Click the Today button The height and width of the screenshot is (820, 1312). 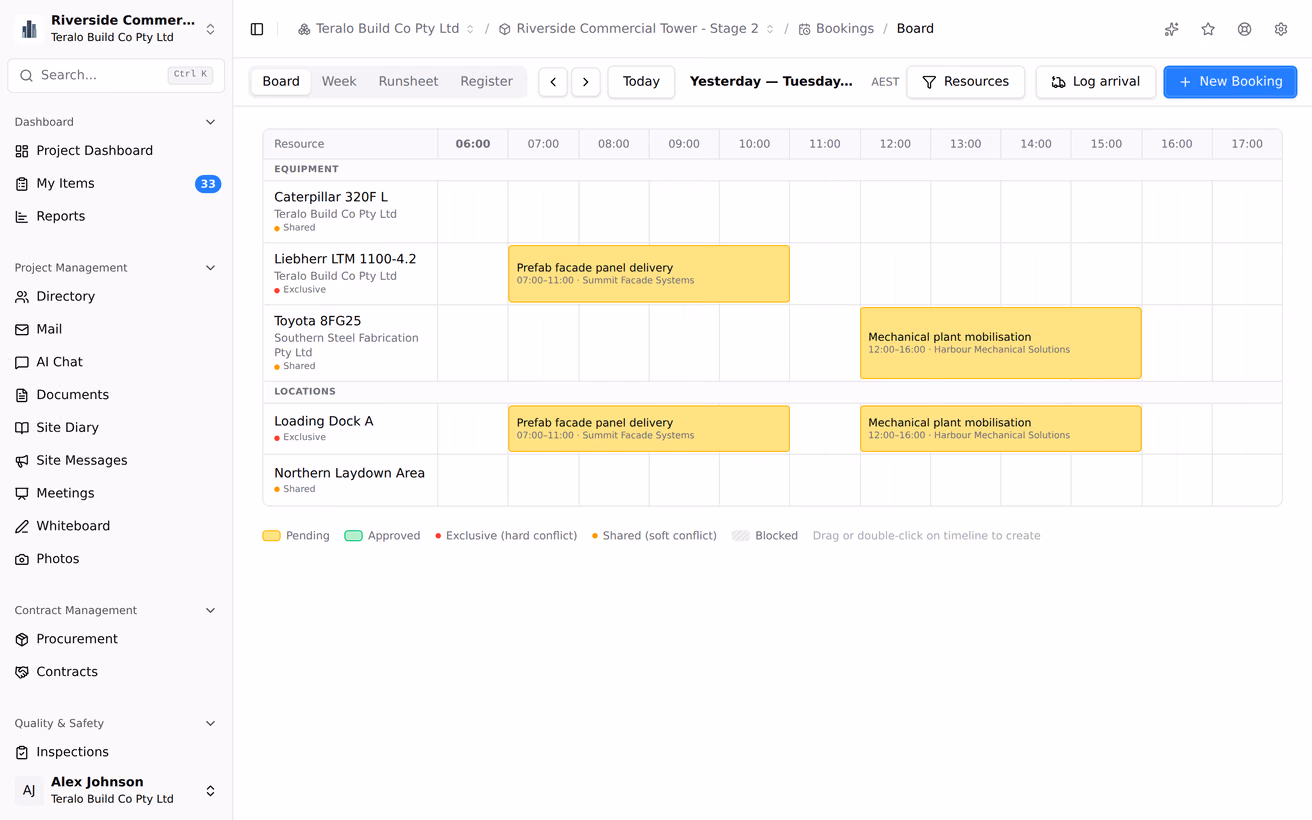pyautogui.click(x=641, y=82)
